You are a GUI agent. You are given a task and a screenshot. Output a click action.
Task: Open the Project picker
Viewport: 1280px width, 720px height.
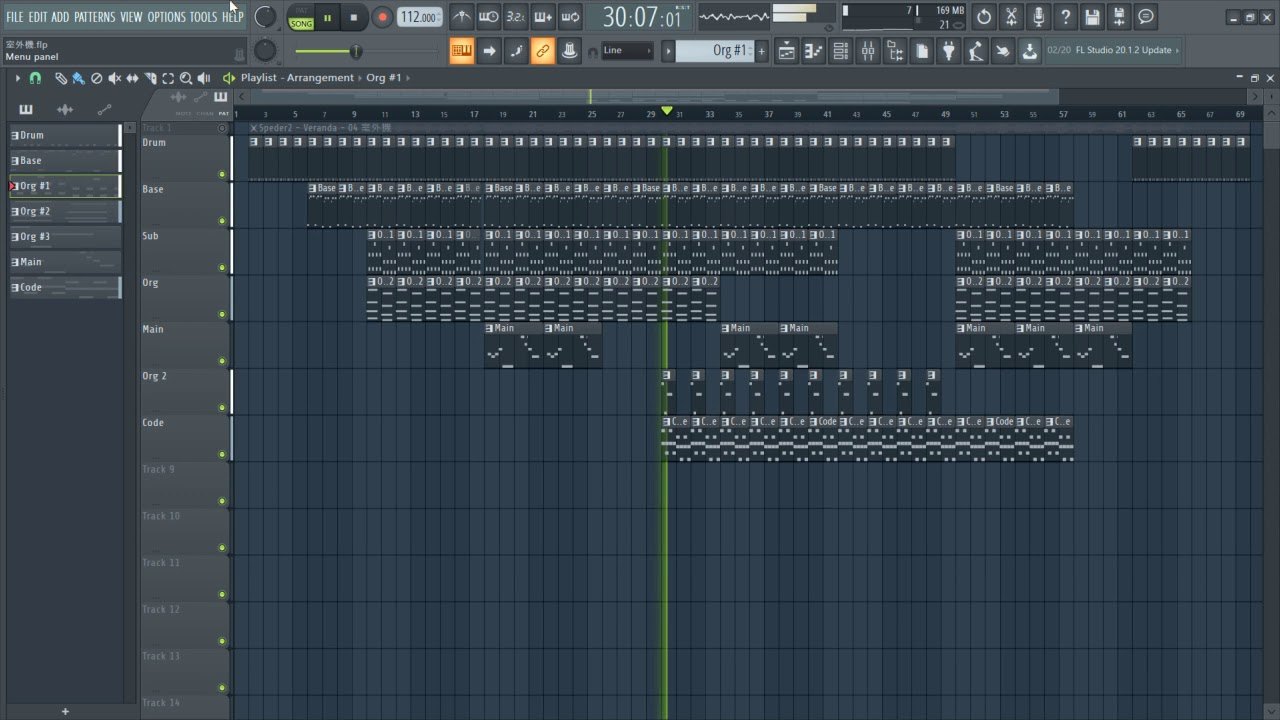[922, 51]
